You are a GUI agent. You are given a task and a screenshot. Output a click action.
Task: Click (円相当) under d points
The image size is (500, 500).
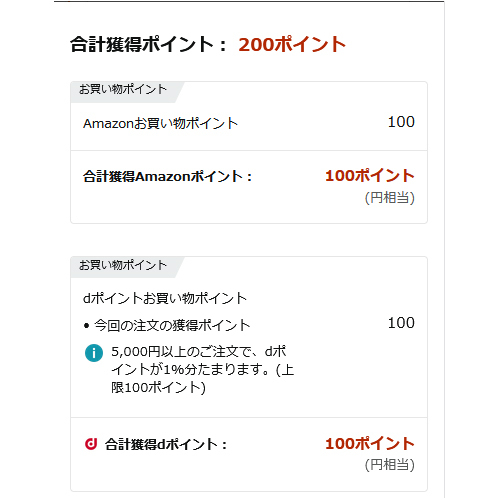click(390, 465)
